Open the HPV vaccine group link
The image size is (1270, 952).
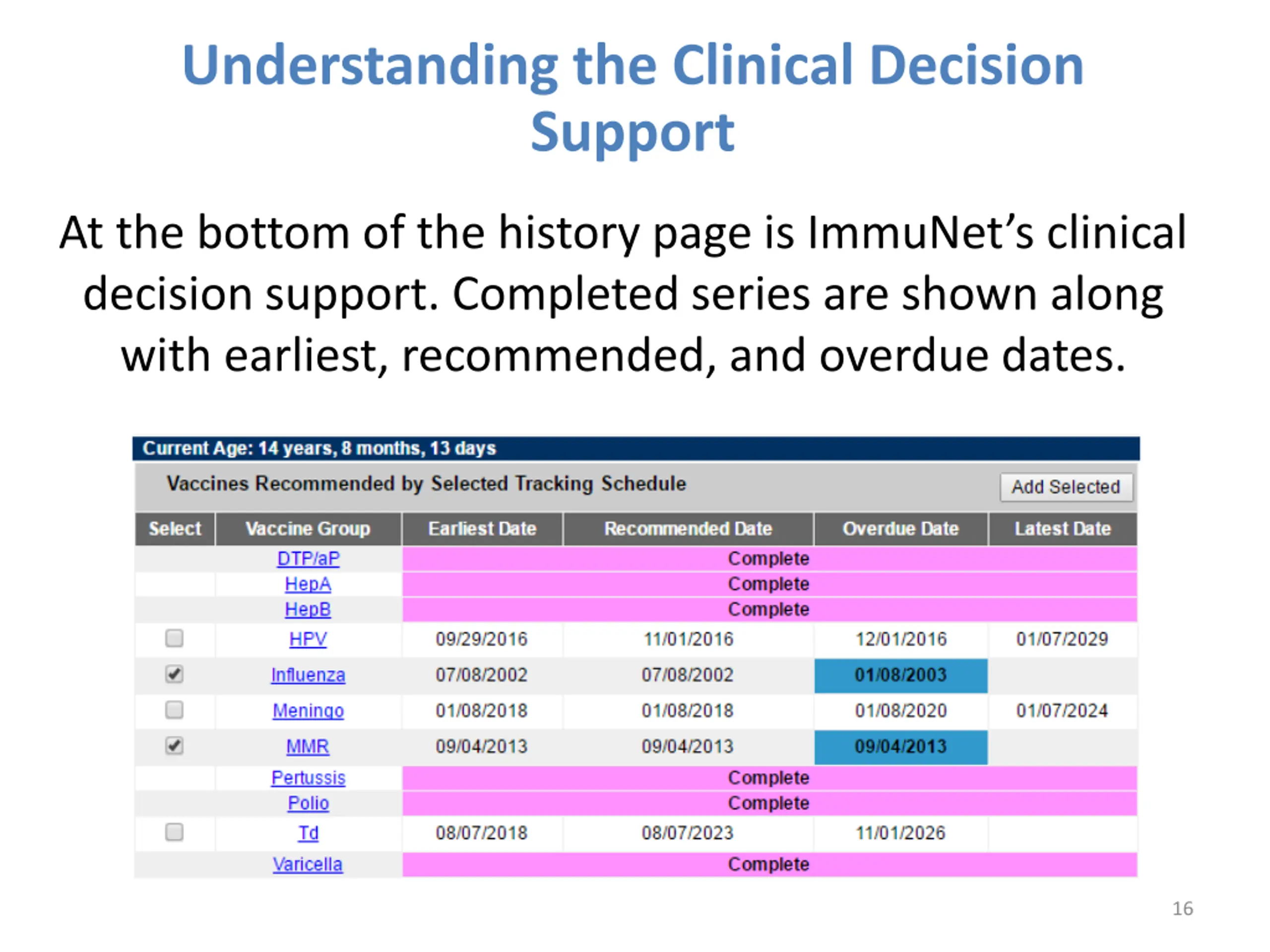pos(308,639)
